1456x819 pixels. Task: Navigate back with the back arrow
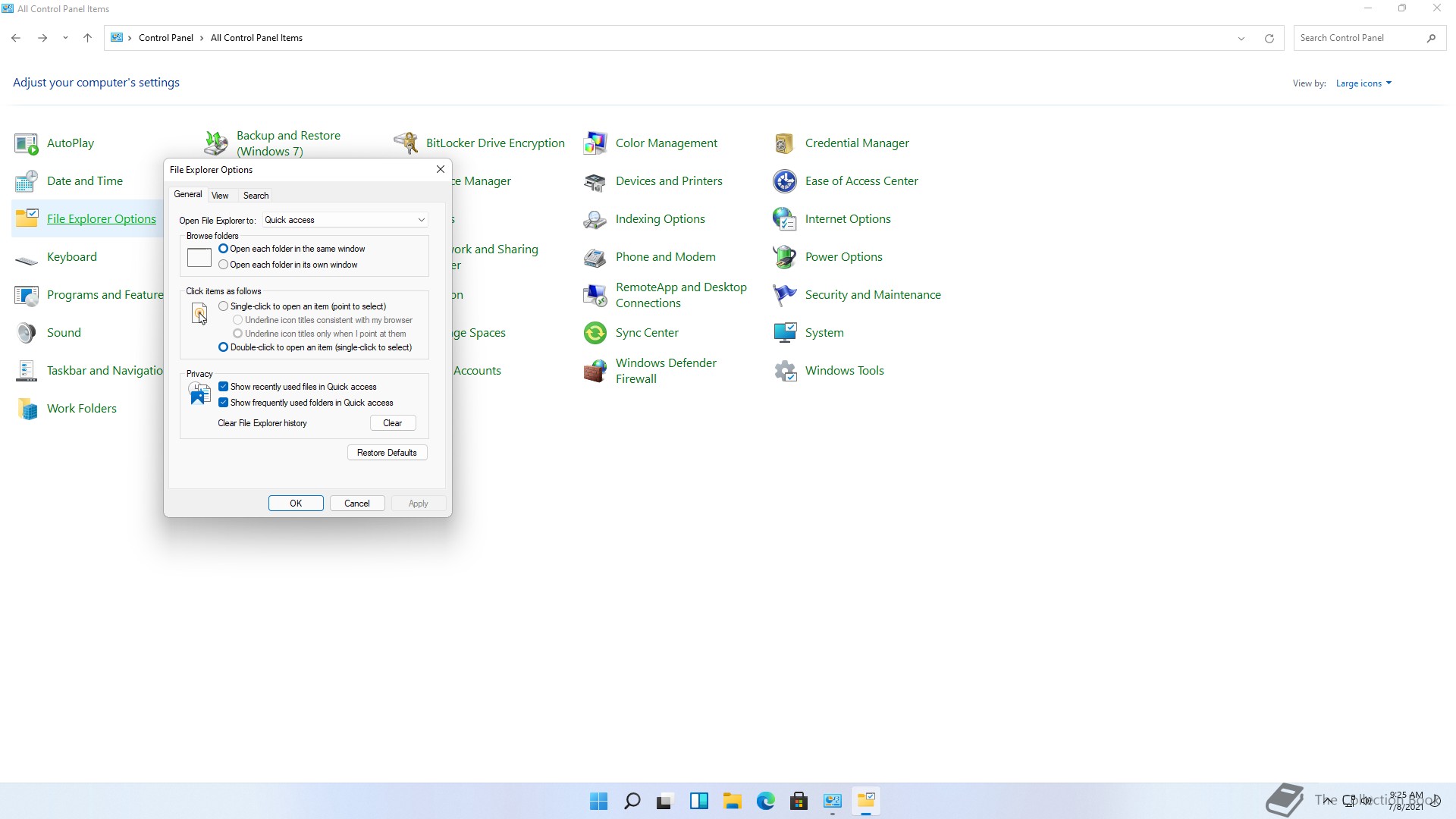click(x=16, y=38)
